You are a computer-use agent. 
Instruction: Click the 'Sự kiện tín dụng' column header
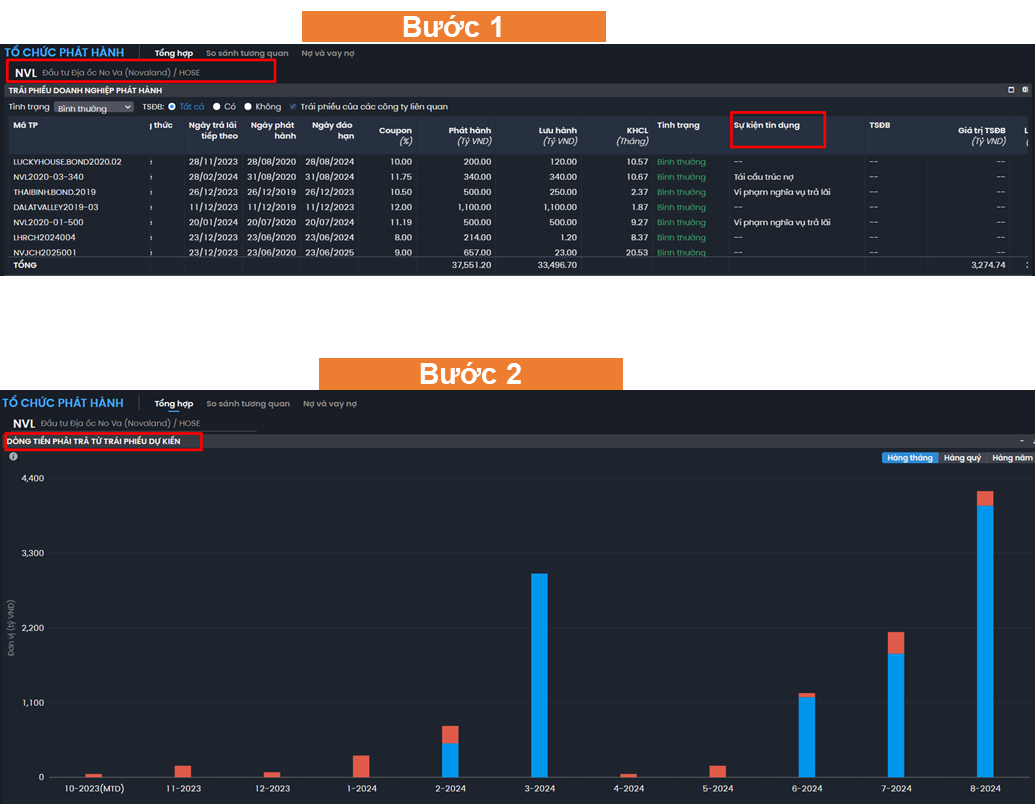(767, 126)
